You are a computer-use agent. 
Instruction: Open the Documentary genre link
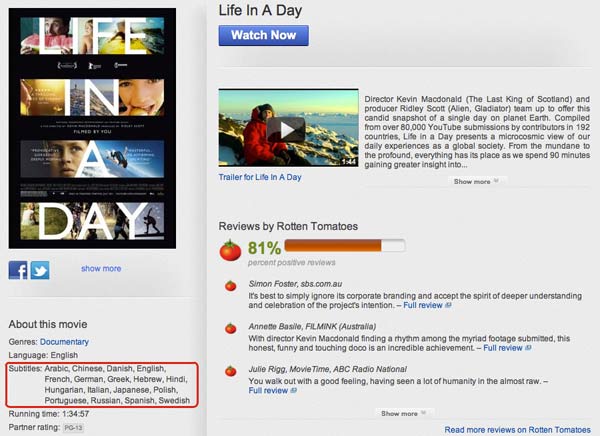64,342
